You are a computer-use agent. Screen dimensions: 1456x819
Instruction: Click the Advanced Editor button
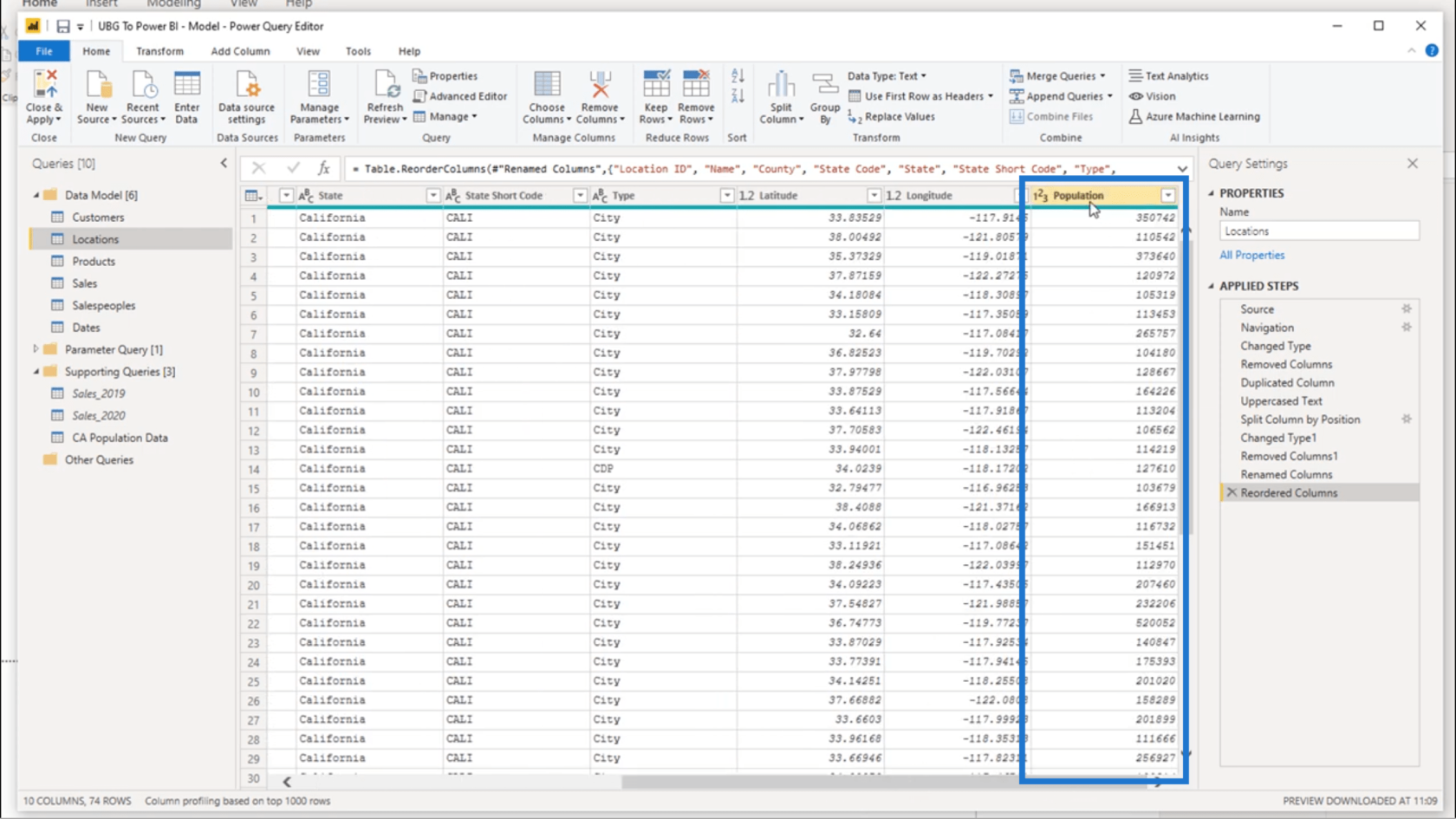click(459, 96)
